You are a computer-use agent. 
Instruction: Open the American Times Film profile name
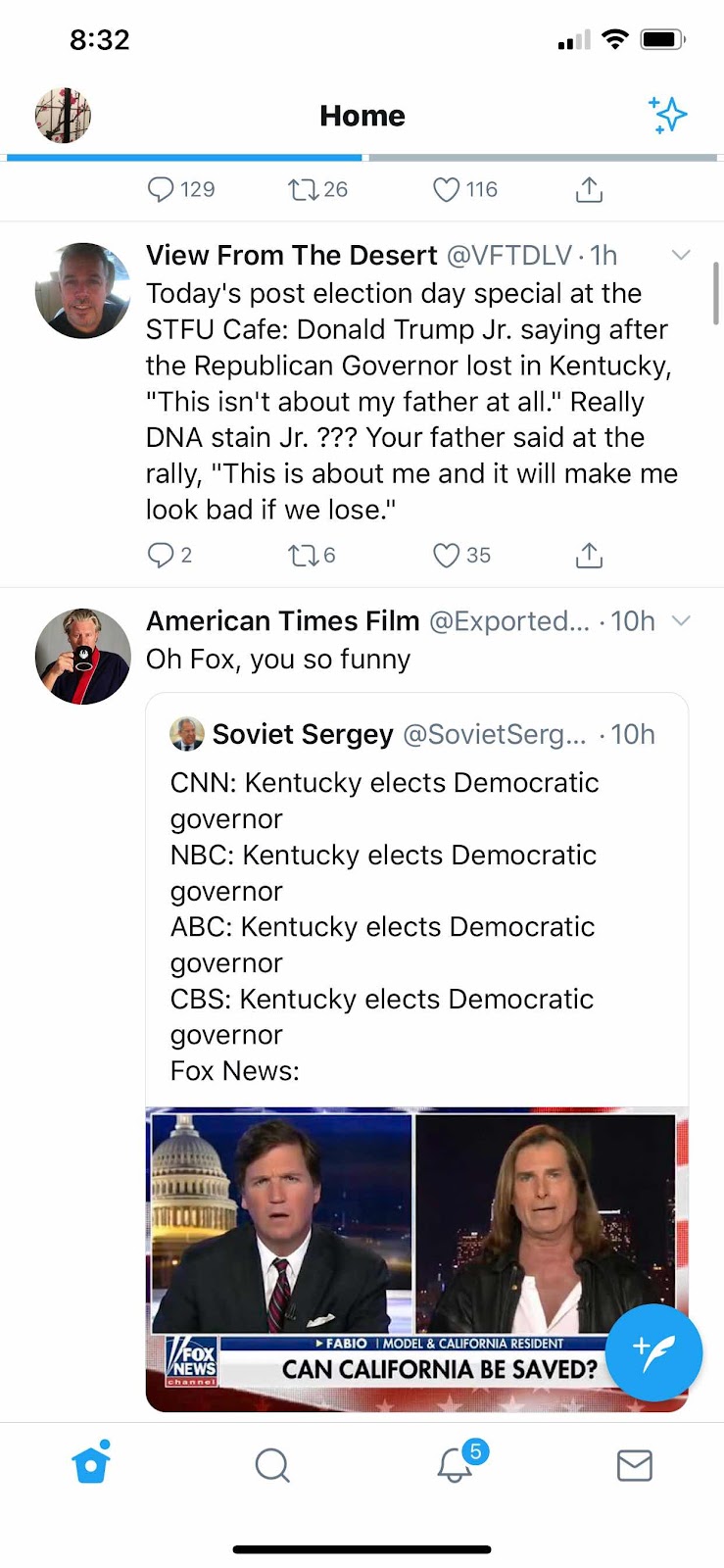(282, 621)
